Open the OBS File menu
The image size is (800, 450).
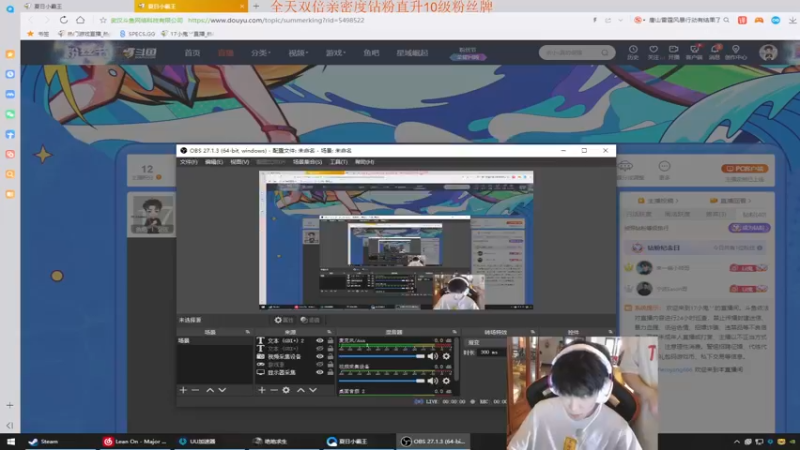point(188,162)
